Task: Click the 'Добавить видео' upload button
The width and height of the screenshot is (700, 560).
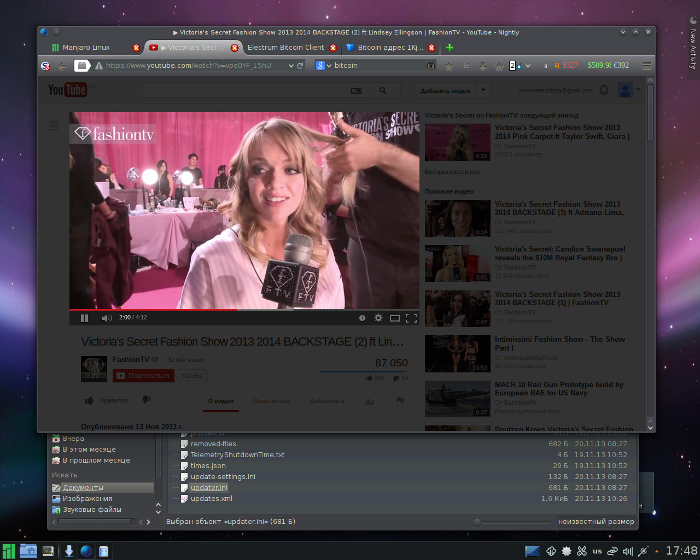Action: (x=445, y=91)
